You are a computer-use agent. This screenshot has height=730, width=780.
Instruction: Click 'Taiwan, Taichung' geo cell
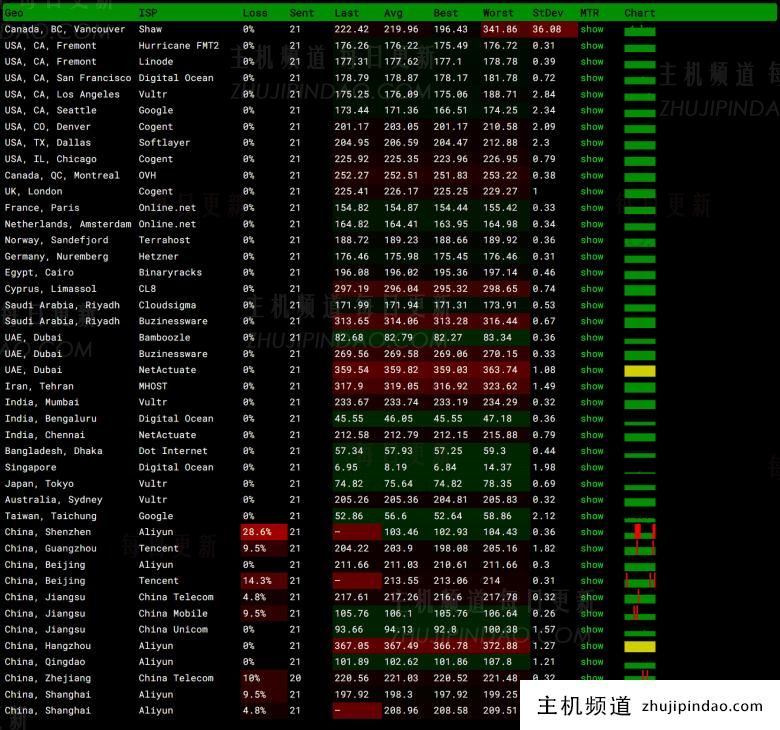(x=51, y=517)
